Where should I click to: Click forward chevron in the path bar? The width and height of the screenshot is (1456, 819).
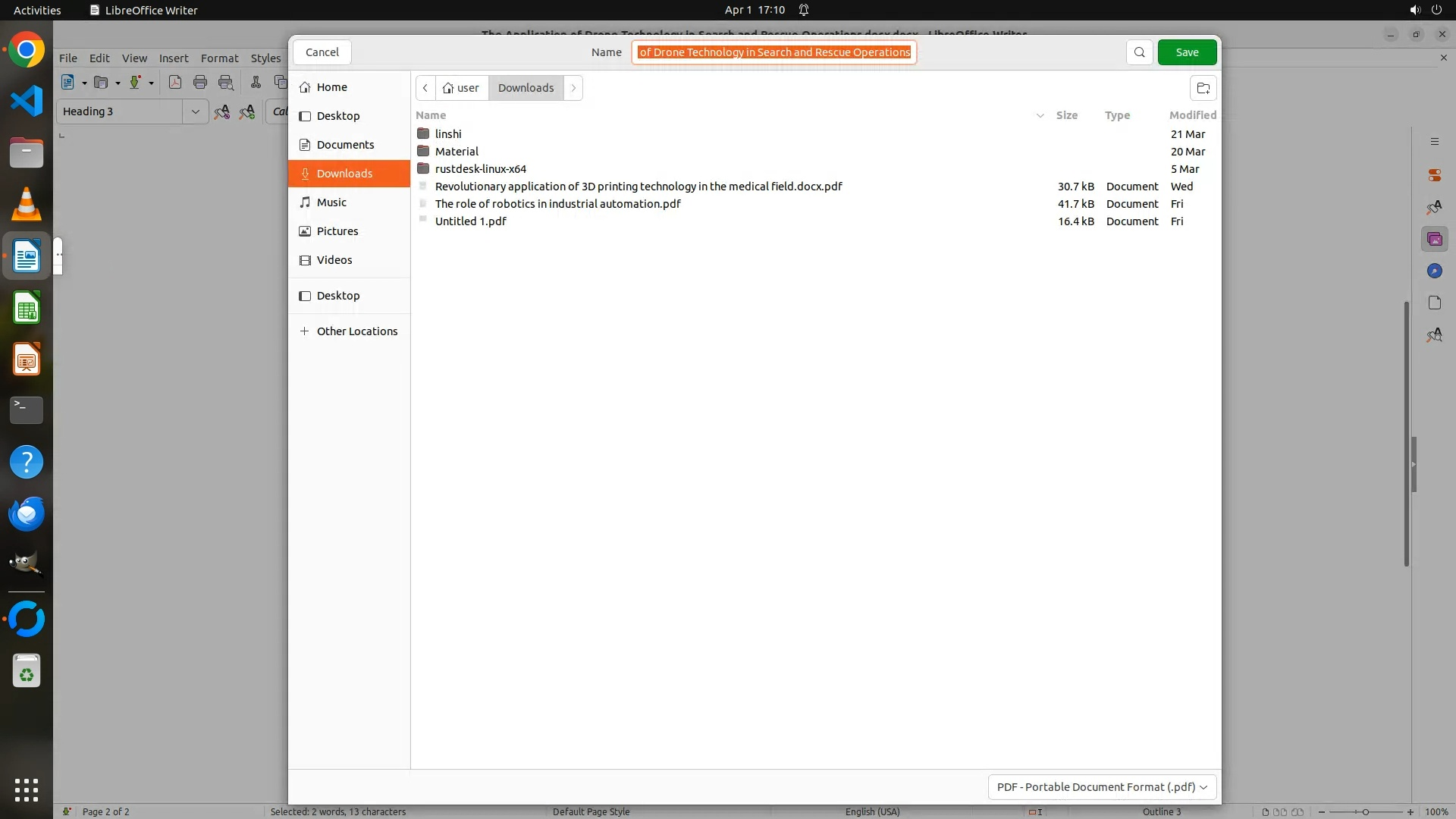(x=573, y=88)
